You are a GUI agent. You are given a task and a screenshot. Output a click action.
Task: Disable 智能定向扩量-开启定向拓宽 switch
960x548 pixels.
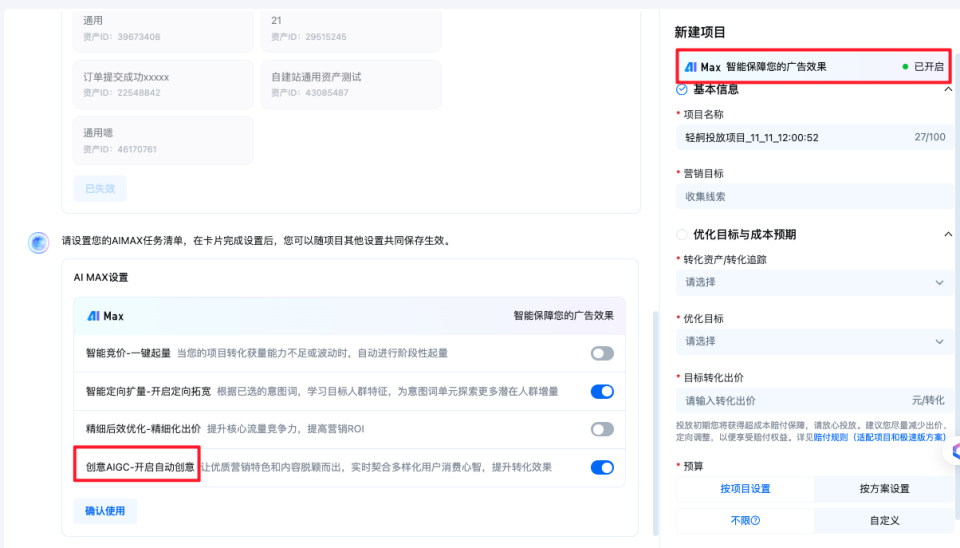pos(602,391)
